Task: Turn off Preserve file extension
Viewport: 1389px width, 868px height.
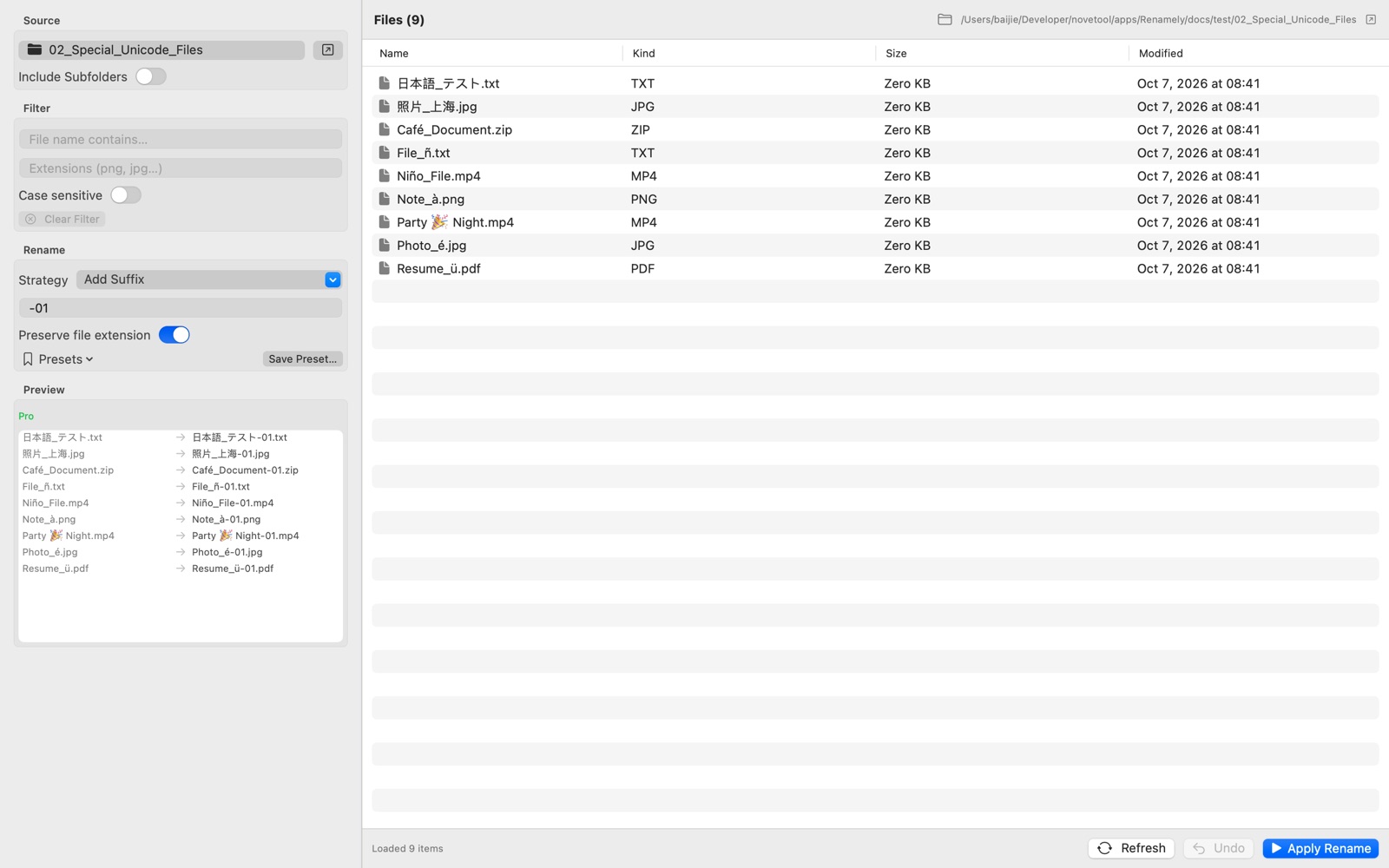Action: click(x=174, y=335)
